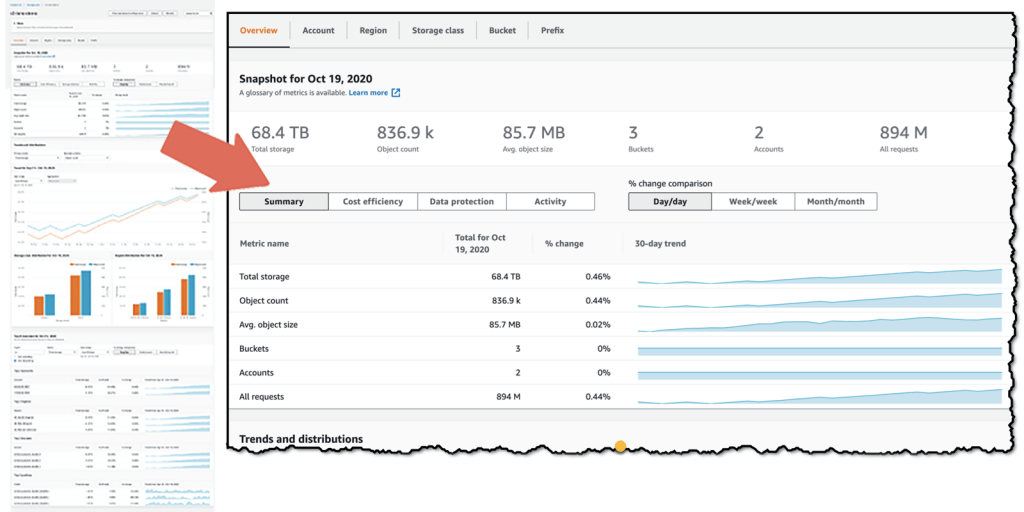View the Prefix tab
The width and height of the screenshot is (1024, 512).
(552, 30)
